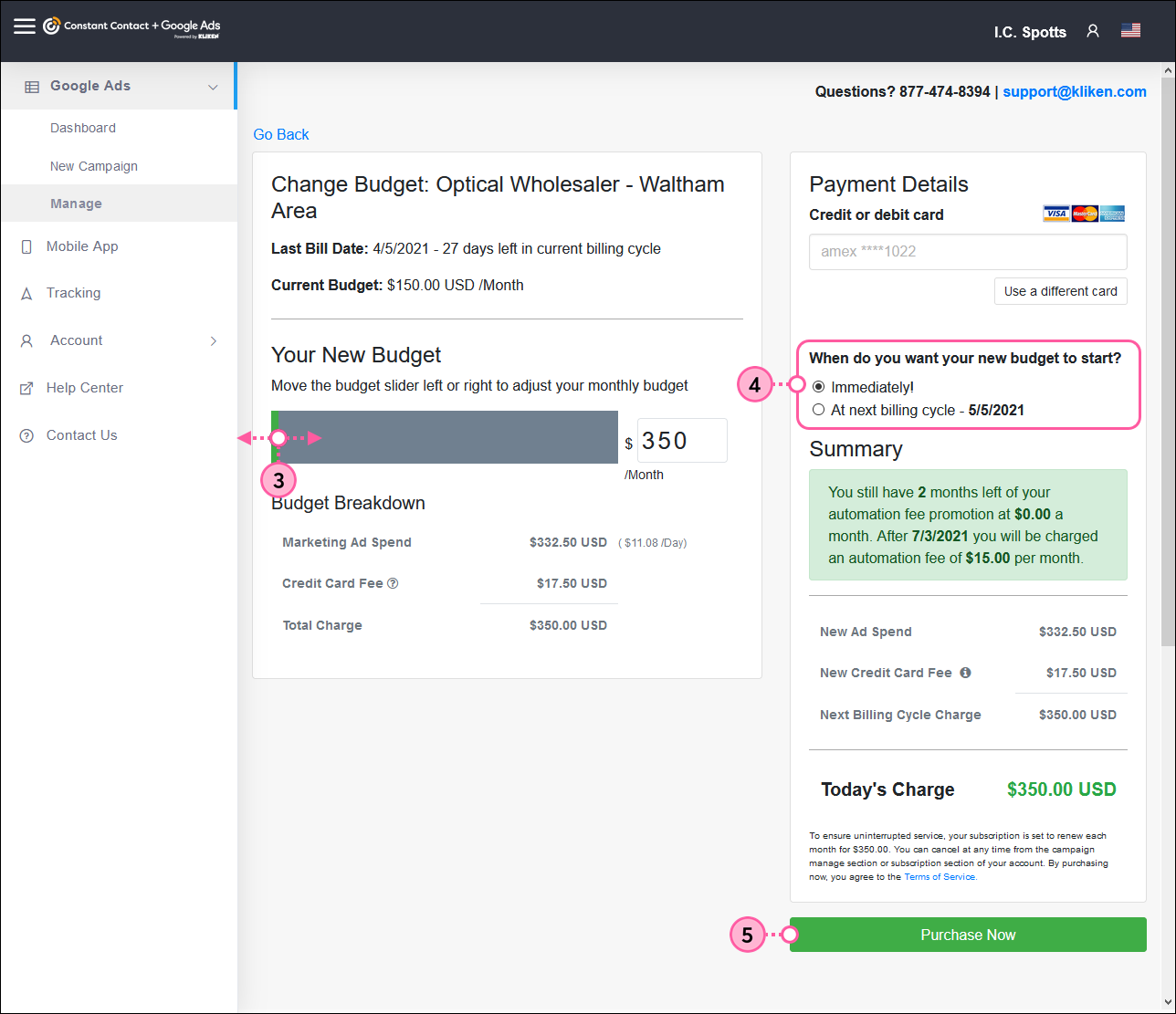Expand the Account sidebar section
This screenshot has height=1014, width=1176.
point(213,340)
